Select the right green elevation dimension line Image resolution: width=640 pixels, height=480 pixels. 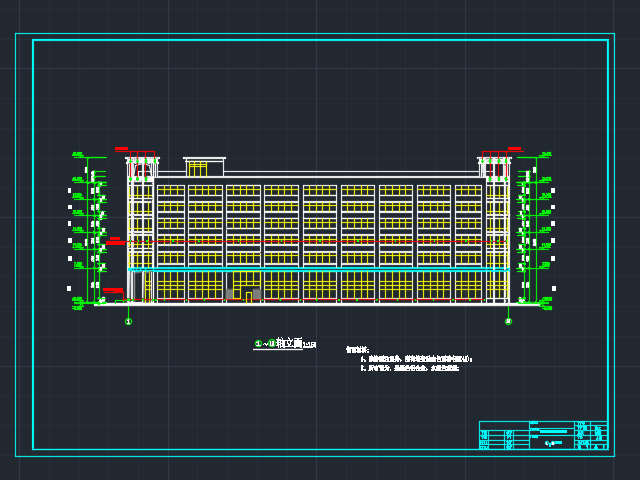coord(535,230)
